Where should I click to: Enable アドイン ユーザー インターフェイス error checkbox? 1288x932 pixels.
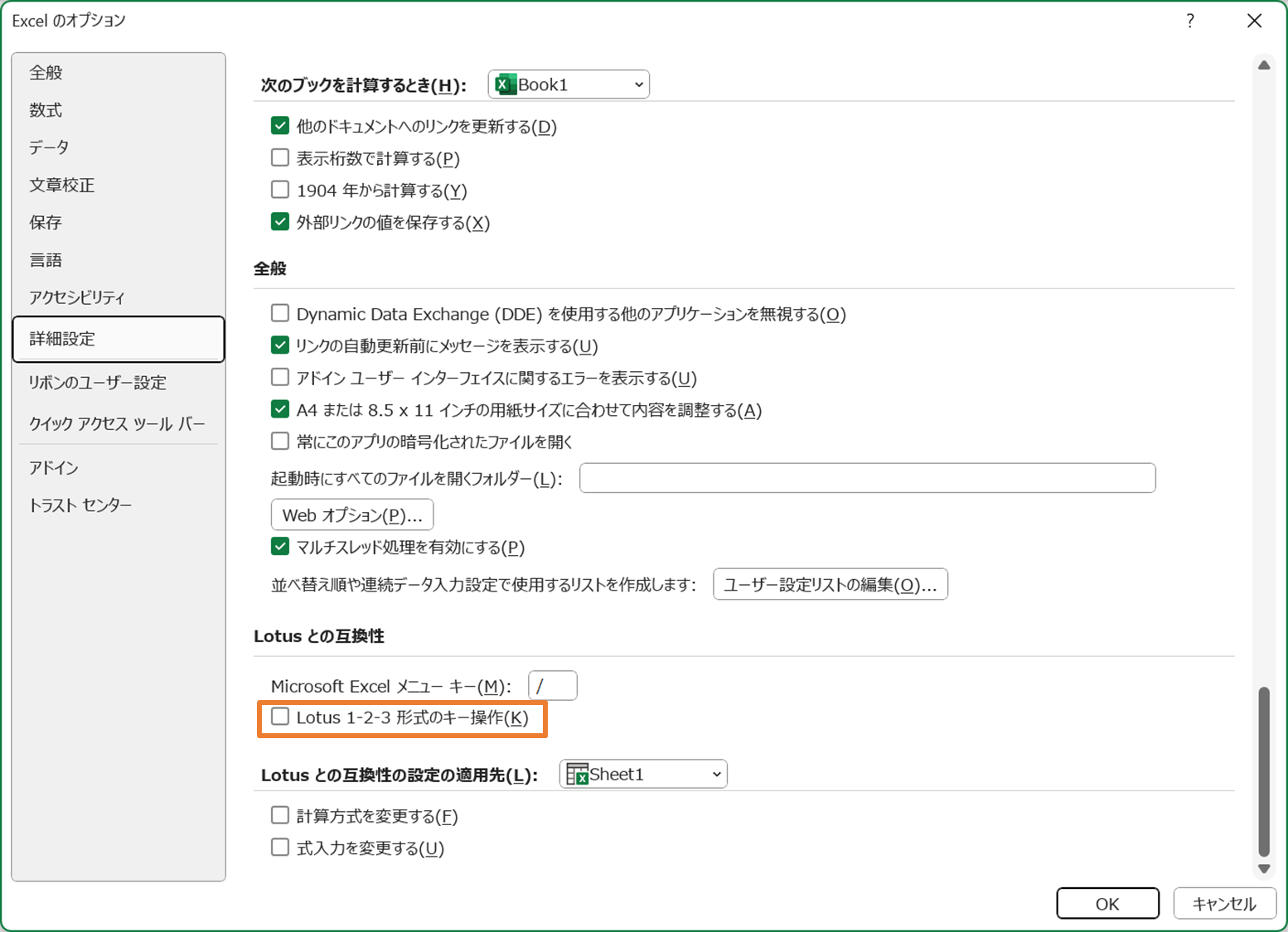pyautogui.click(x=280, y=378)
